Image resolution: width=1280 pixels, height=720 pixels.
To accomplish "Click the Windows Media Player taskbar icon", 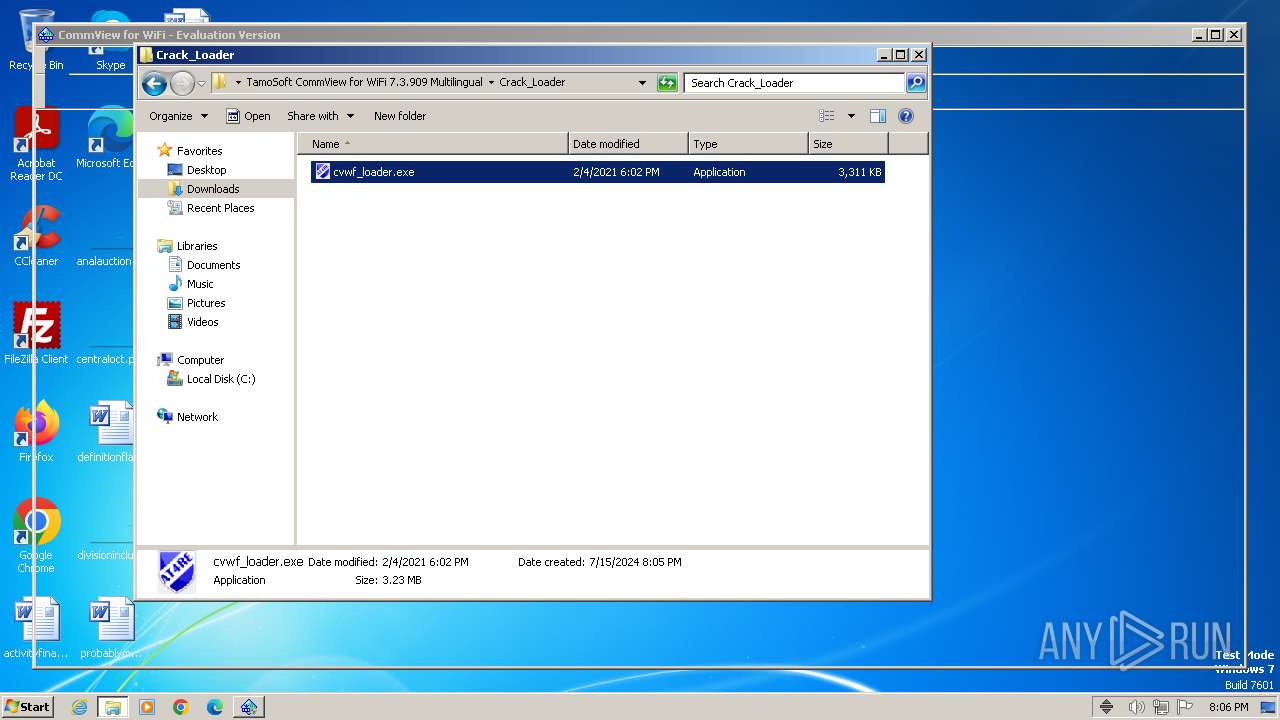I will [x=147, y=707].
